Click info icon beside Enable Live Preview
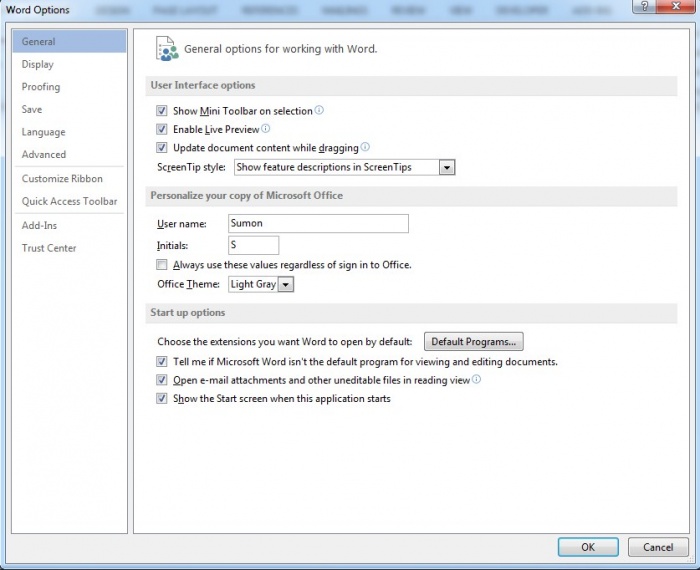The width and height of the screenshot is (700, 570). point(266,129)
